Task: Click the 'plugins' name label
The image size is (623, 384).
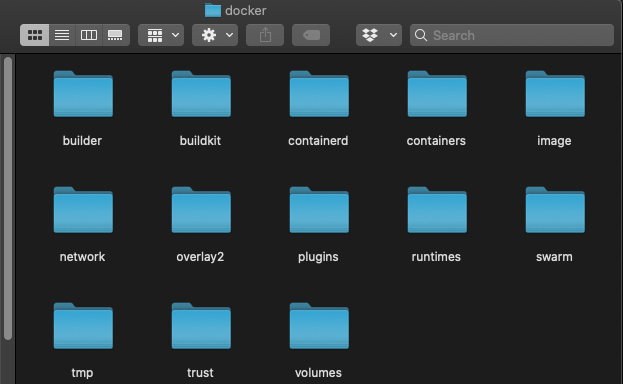Action: point(318,257)
